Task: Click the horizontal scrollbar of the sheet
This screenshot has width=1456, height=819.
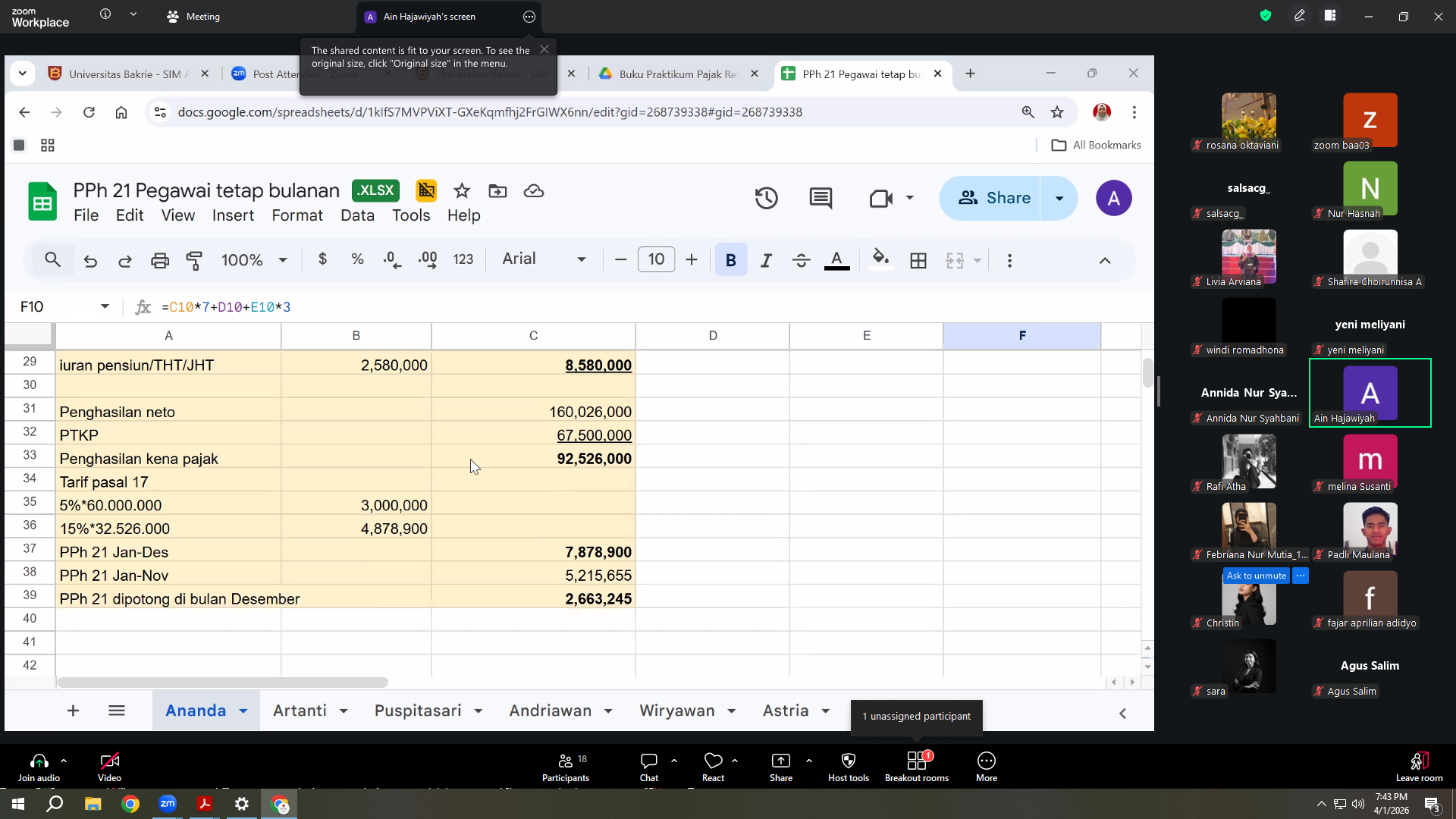Action: [x=223, y=682]
